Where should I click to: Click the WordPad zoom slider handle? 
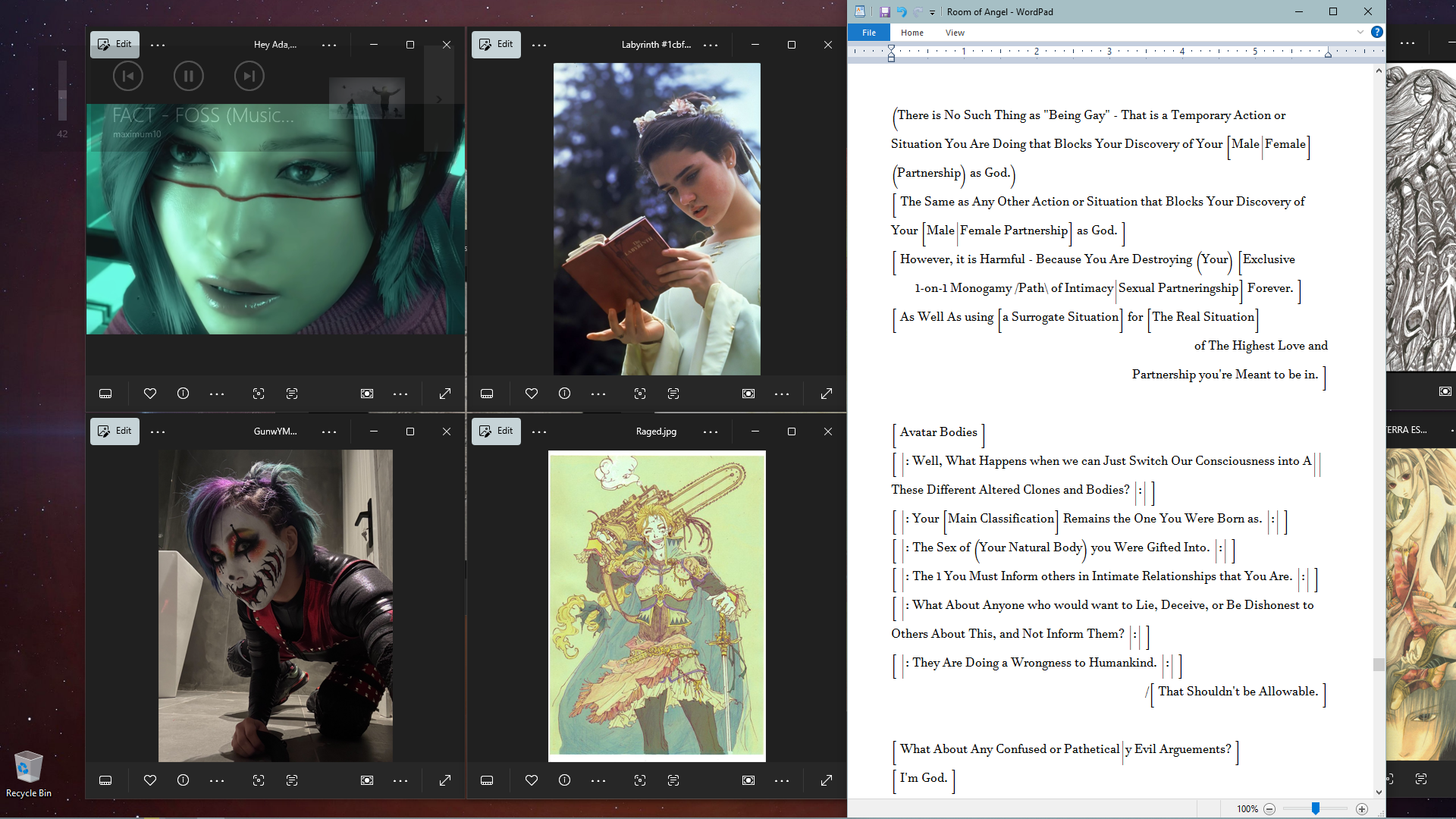1316,808
